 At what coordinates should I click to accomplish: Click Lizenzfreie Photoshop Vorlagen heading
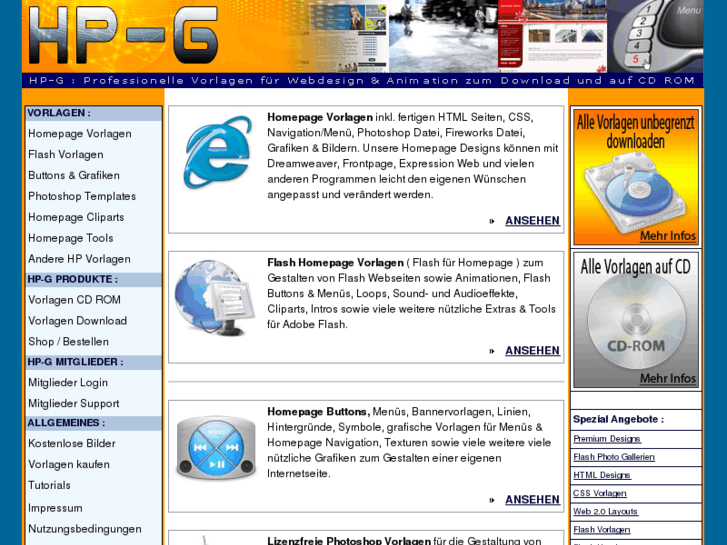349,540
